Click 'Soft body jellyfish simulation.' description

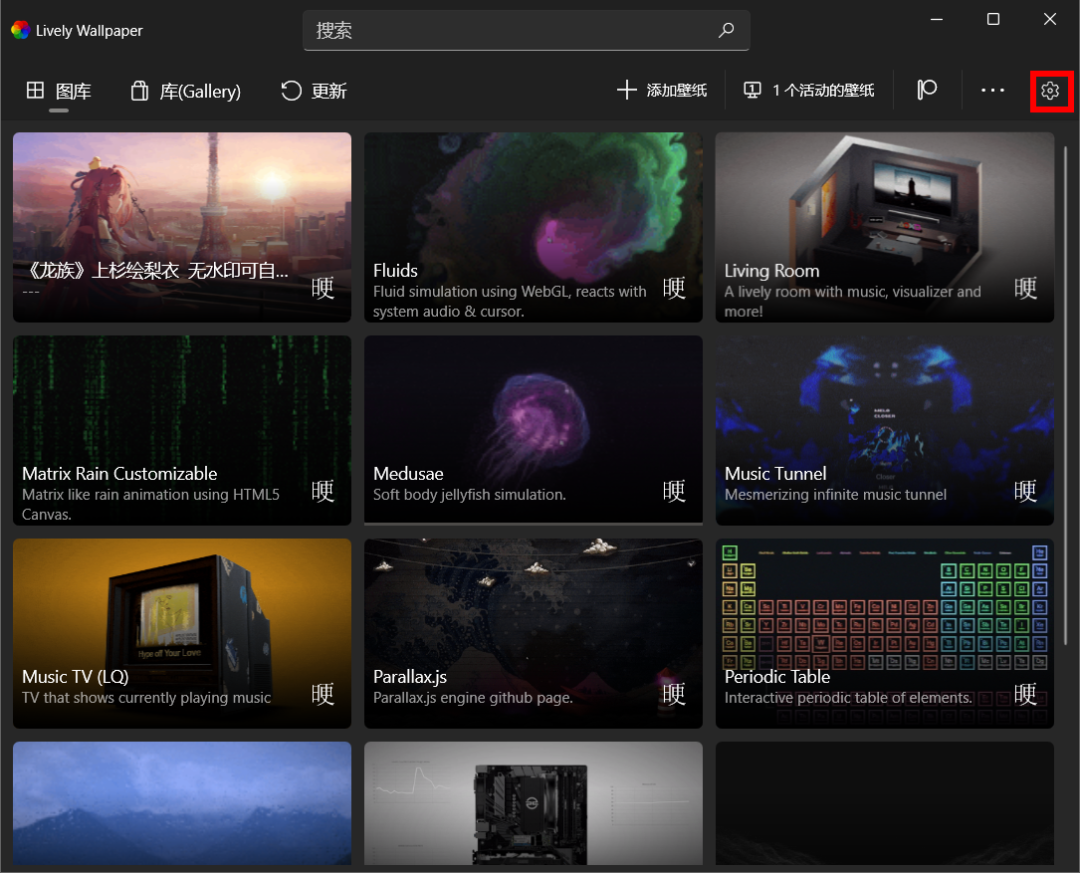pyautogui.click(x=470, y=495)
